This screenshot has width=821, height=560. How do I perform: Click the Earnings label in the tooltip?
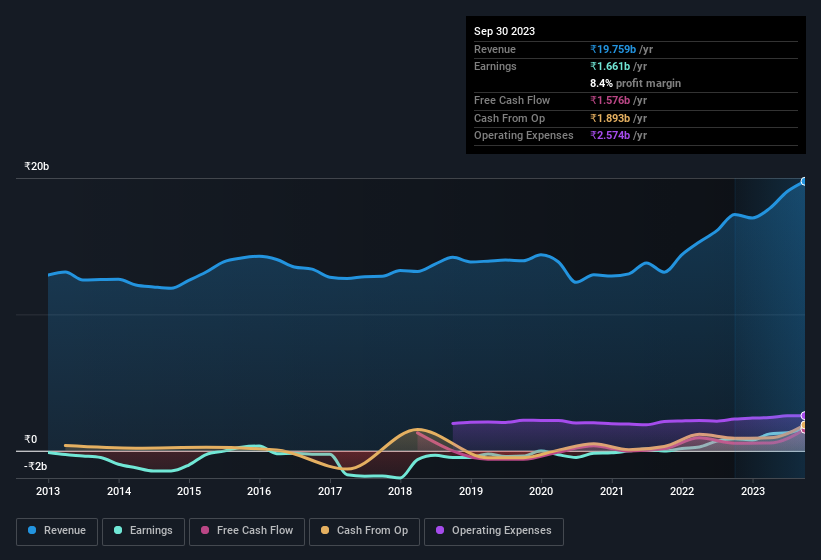point(495,66)
